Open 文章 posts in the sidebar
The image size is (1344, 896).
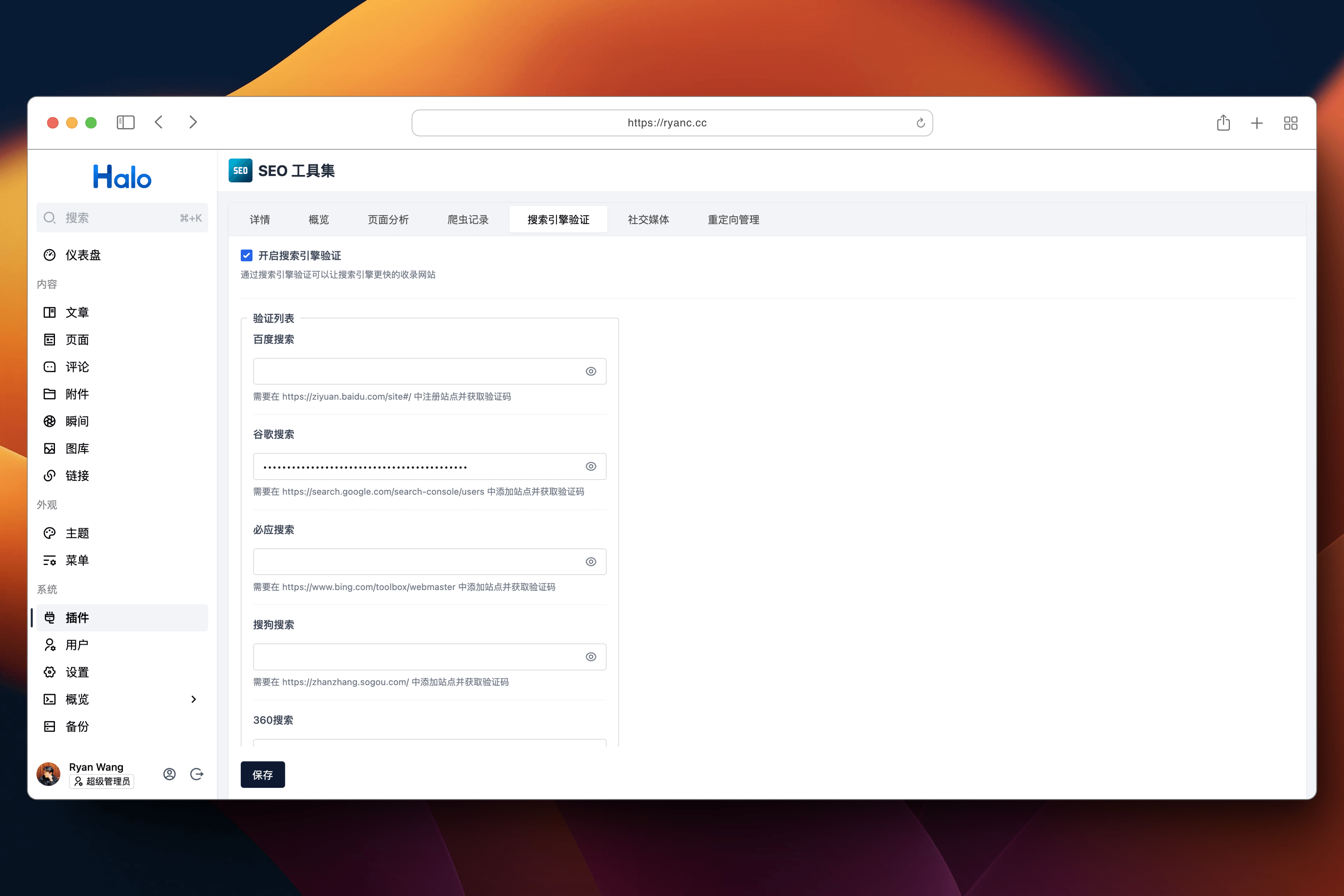pyautogui.click(x=122, y=312)
